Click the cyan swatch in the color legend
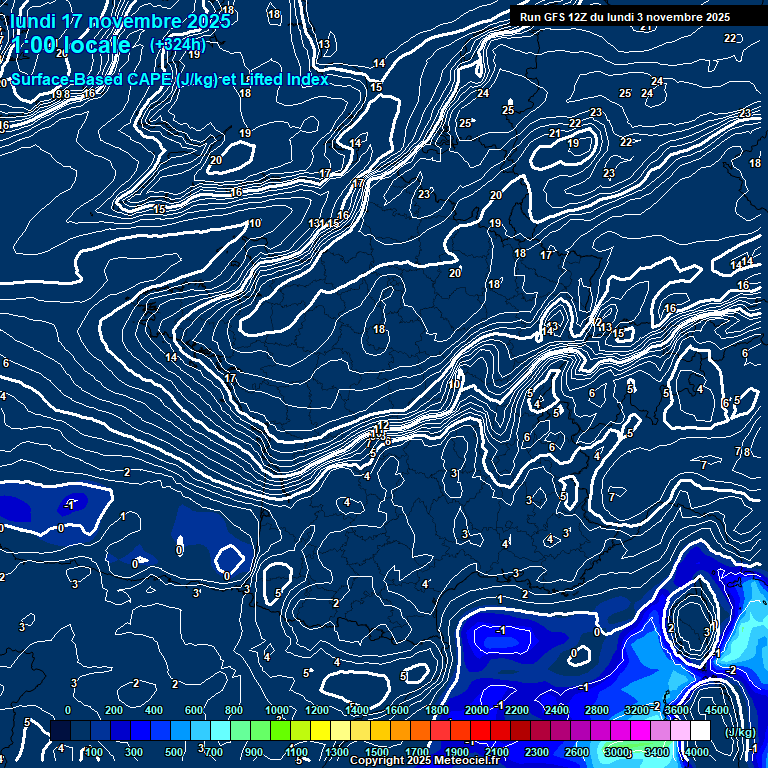 (x=220, y=730)
